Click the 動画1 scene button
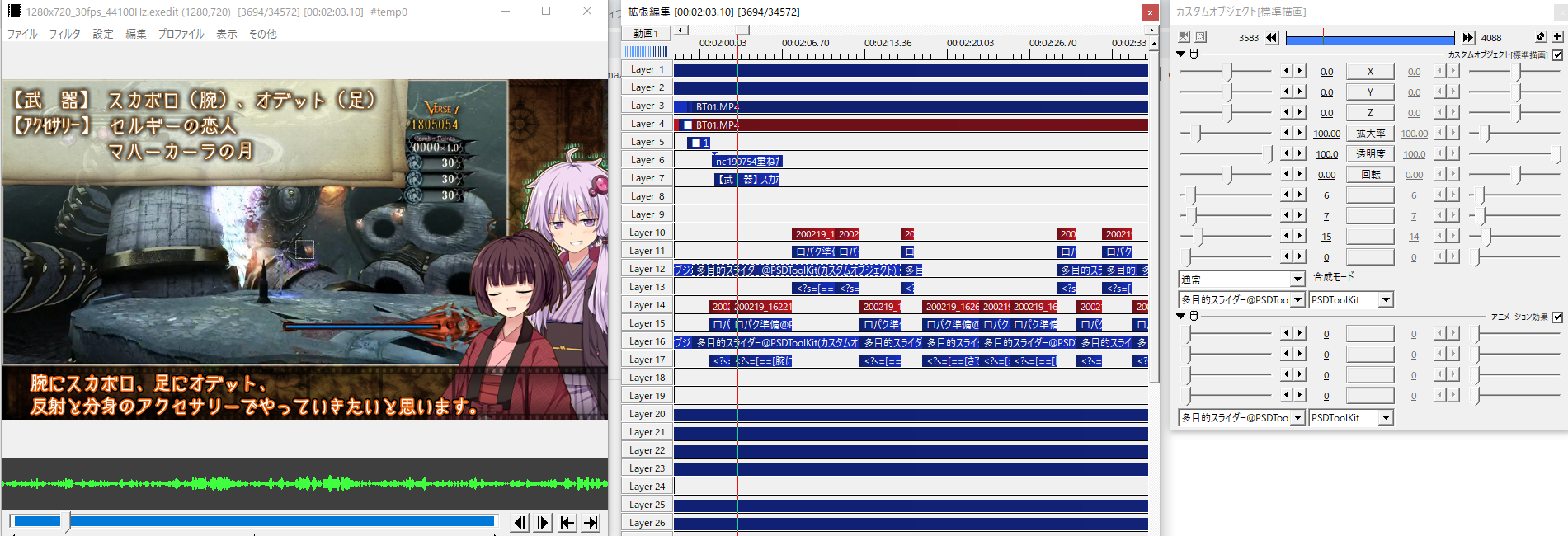The width and height of the screenshot is (1568, 536). click(x=646, y=33)
